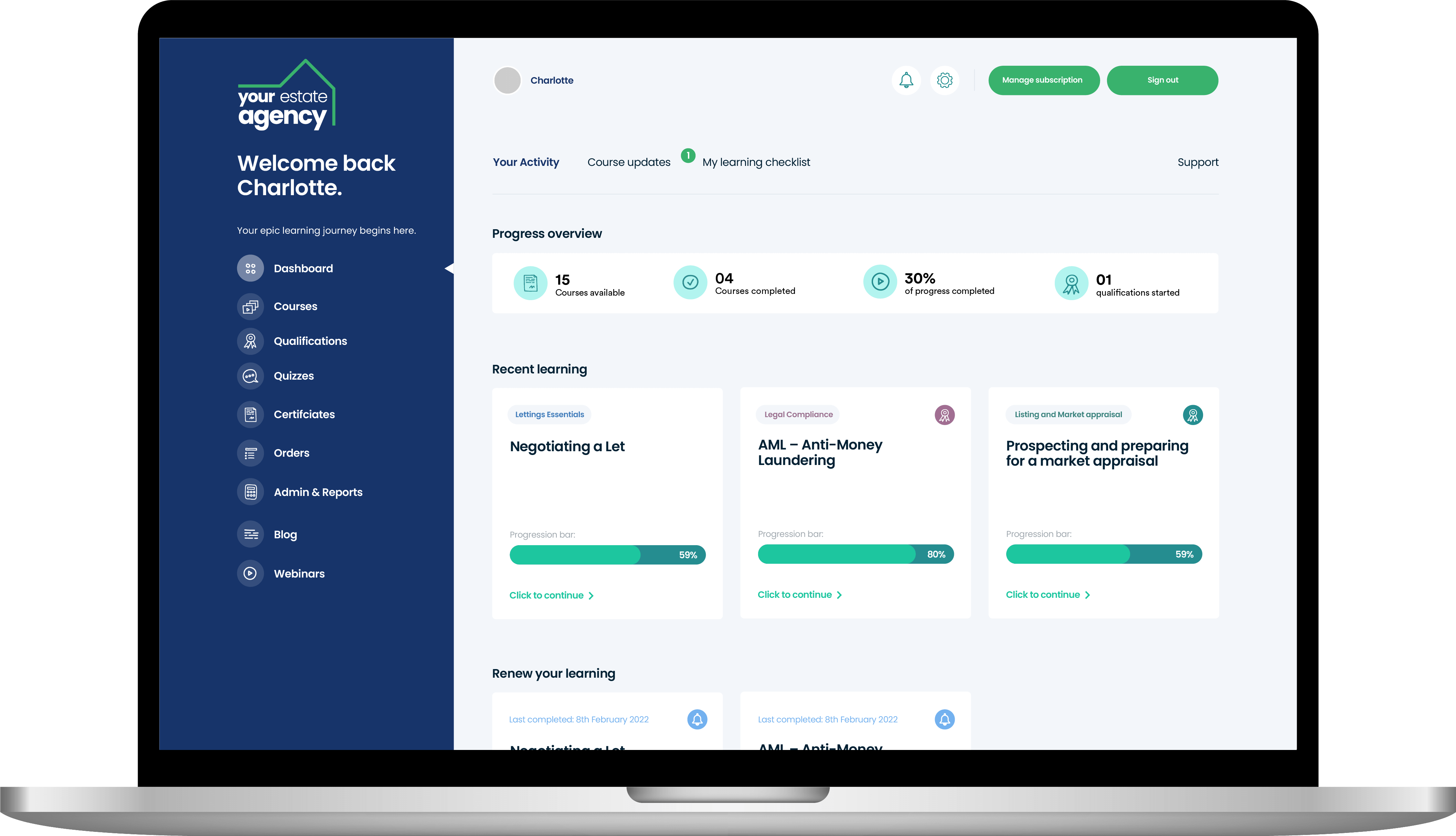Open the Negotiating a Let card title
Image resolution: width=1456 pixels, height=836 pixels.
(567, 446)
